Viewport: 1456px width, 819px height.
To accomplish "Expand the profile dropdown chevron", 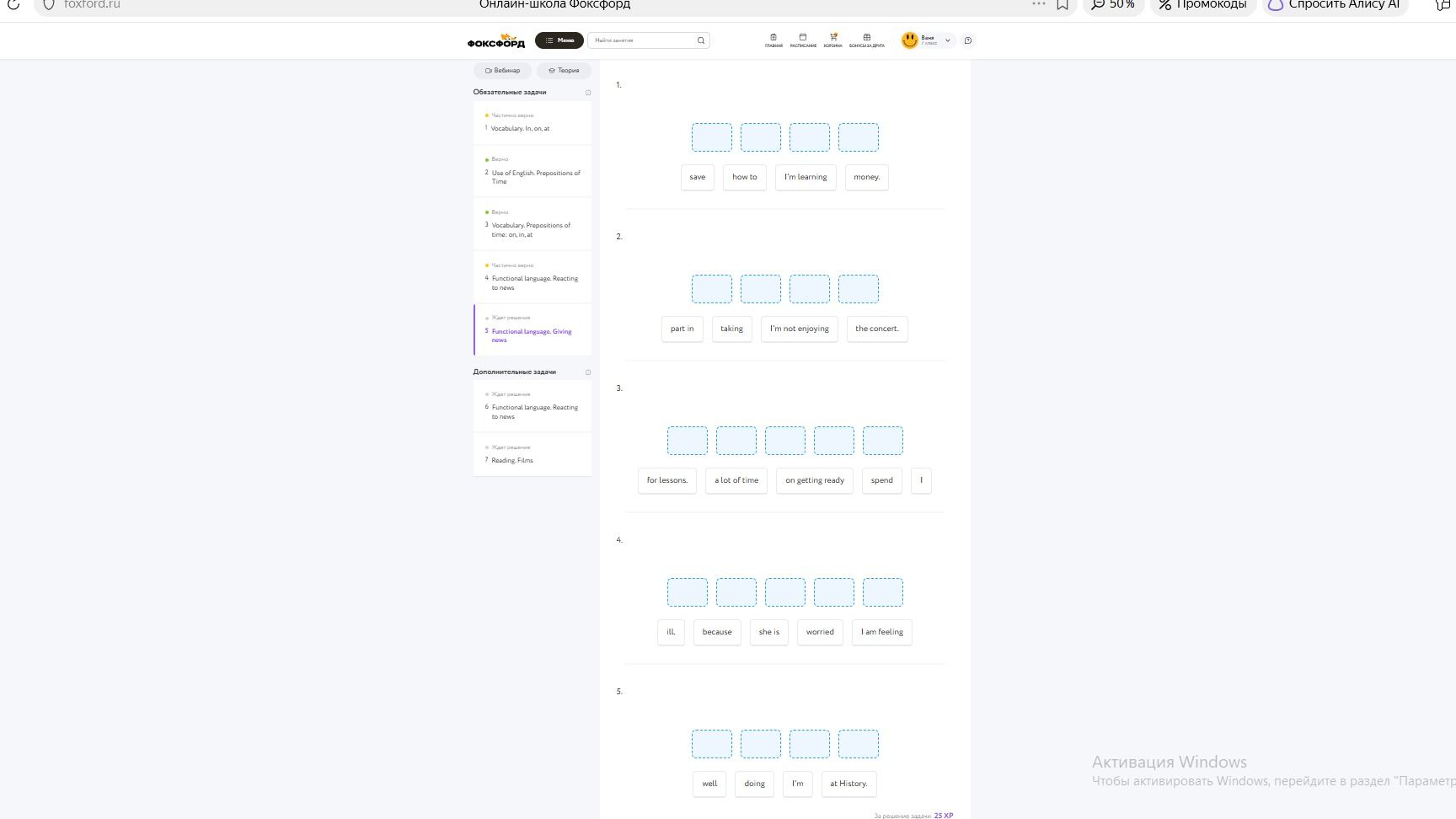I will (948, 40).
